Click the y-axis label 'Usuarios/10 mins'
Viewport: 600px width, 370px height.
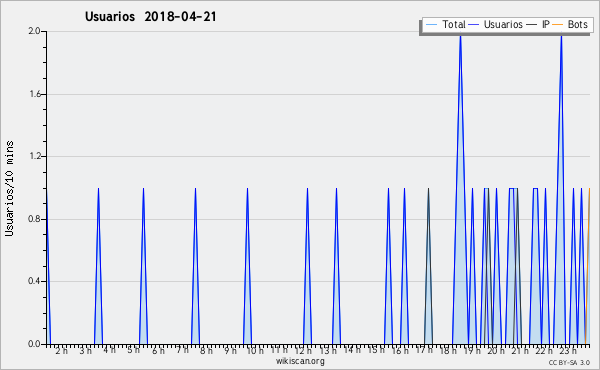9,188
